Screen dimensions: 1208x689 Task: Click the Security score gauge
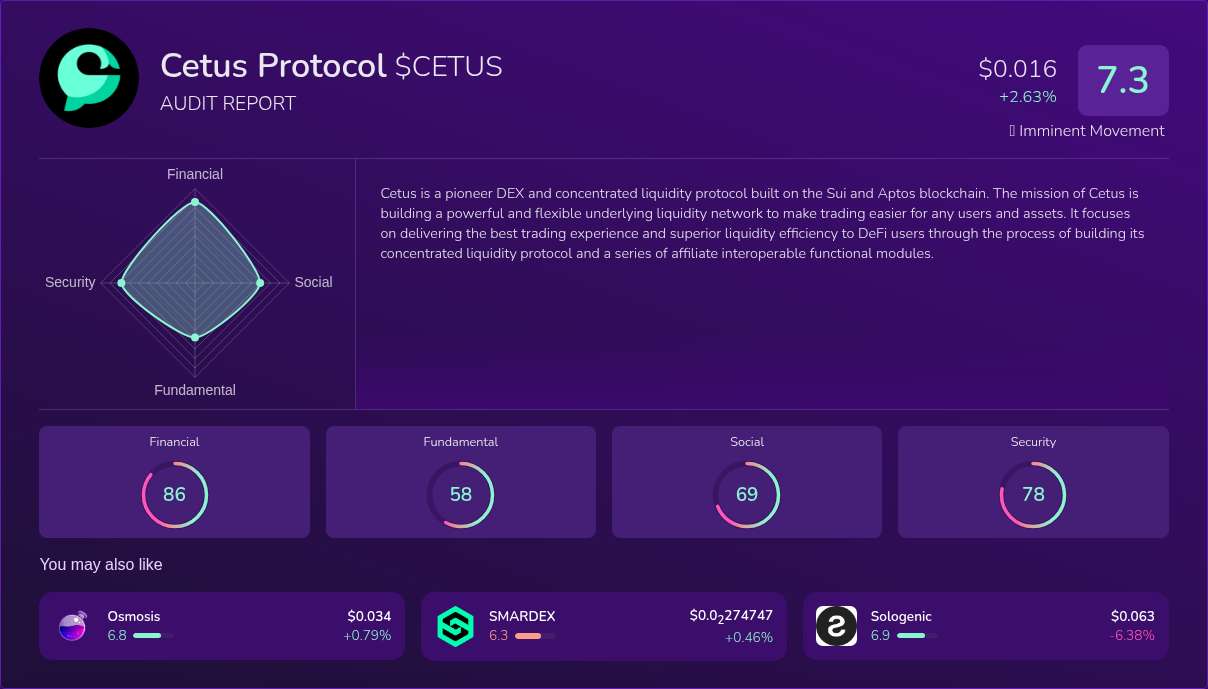click(x=1033, y=494)
